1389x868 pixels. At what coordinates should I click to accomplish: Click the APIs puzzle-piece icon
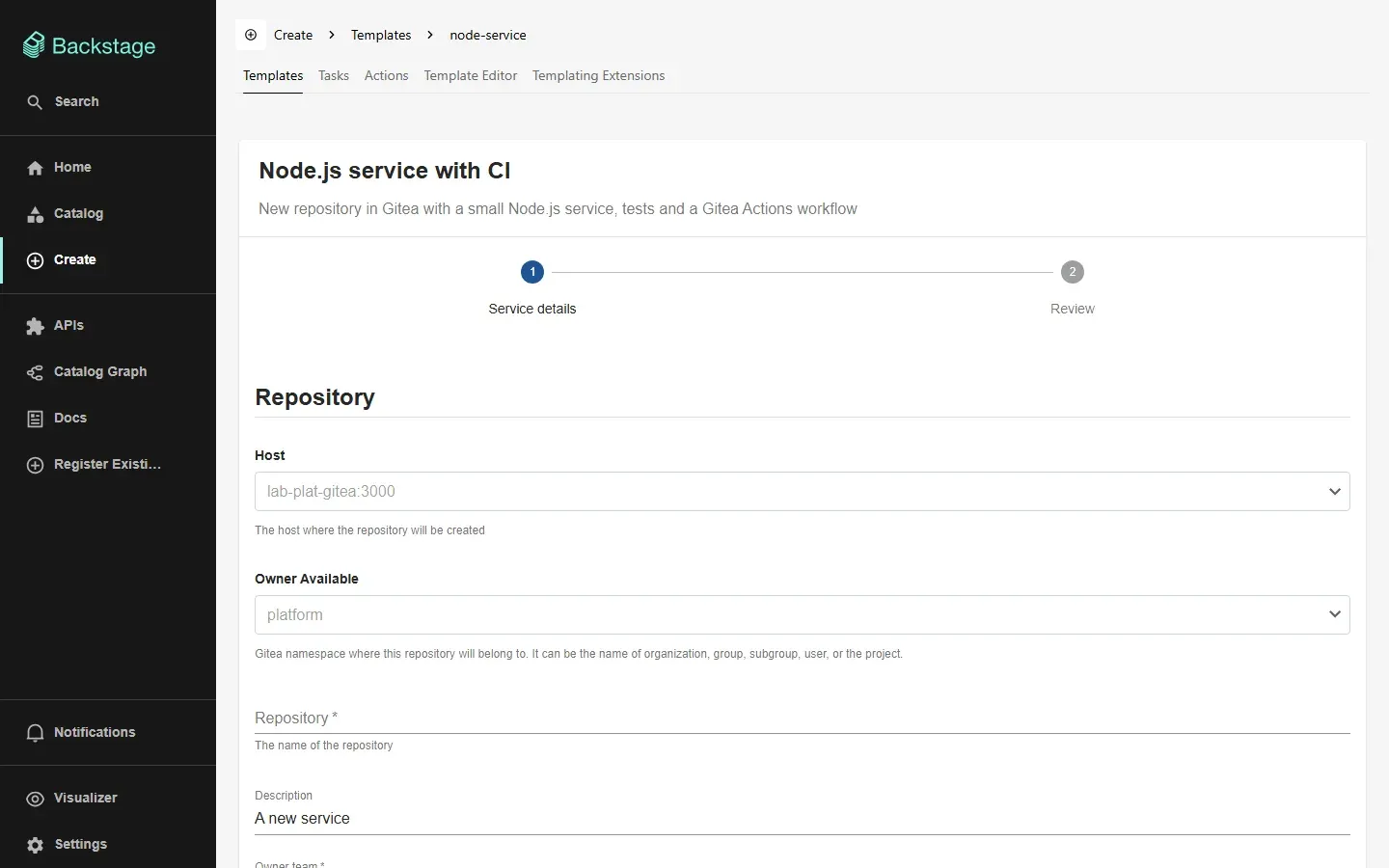pos(35,326)
